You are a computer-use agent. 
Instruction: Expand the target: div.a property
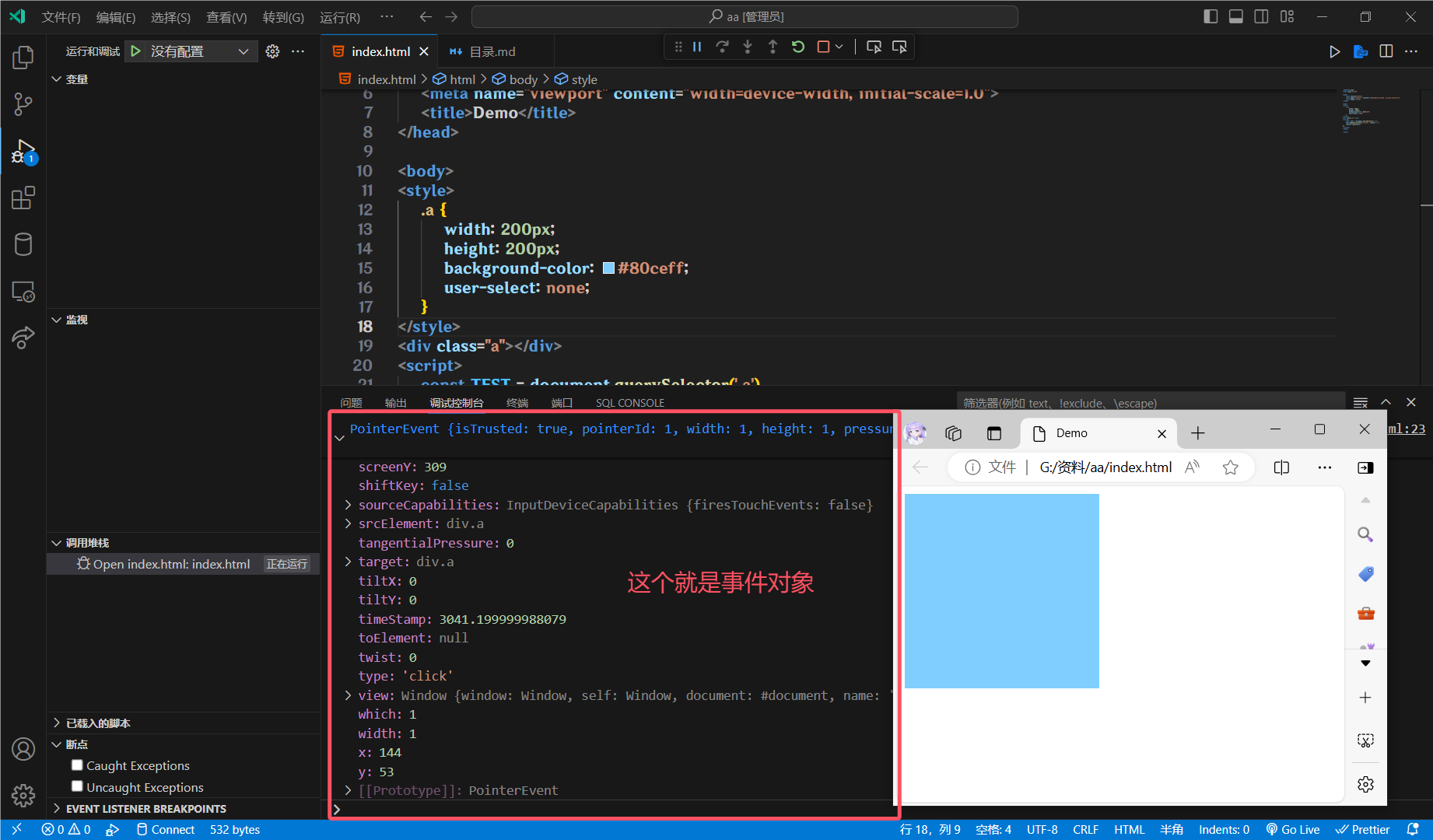[x=348, y=562]
